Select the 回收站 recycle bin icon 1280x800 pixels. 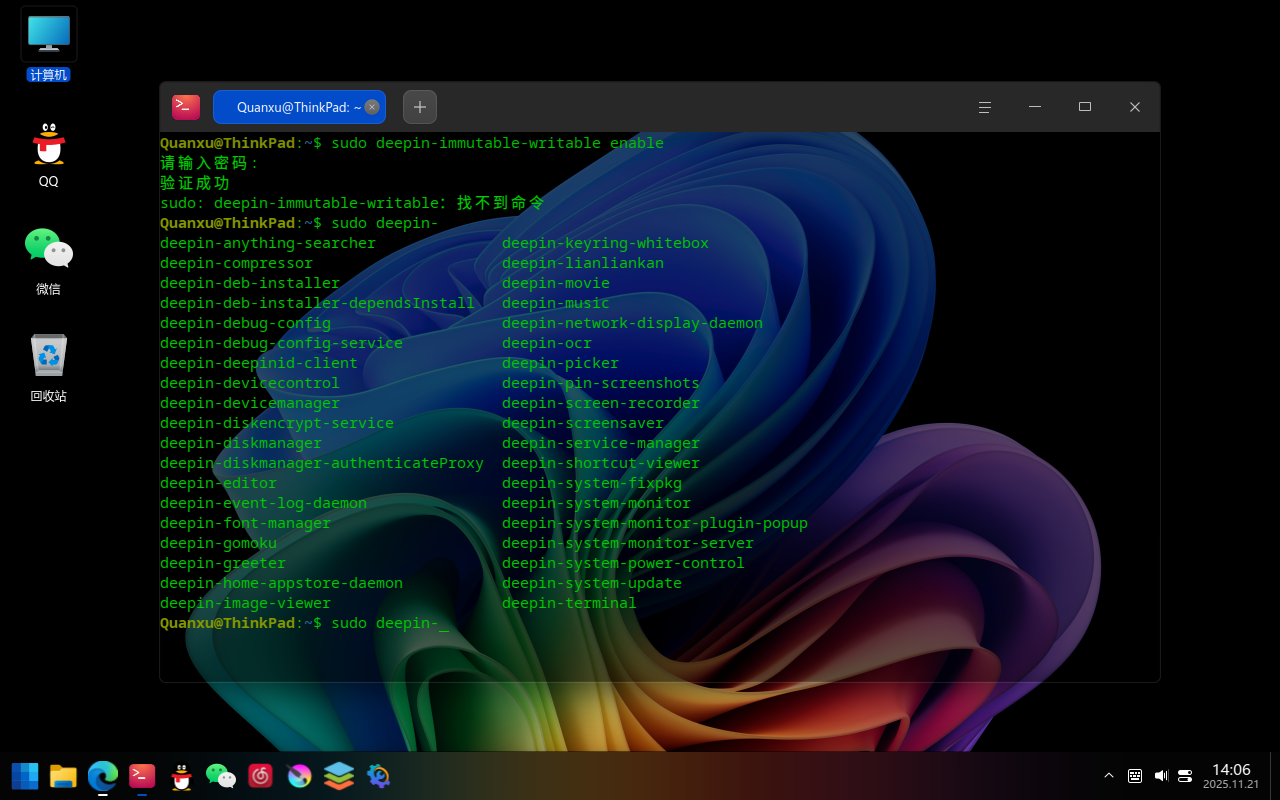[49, 368]
